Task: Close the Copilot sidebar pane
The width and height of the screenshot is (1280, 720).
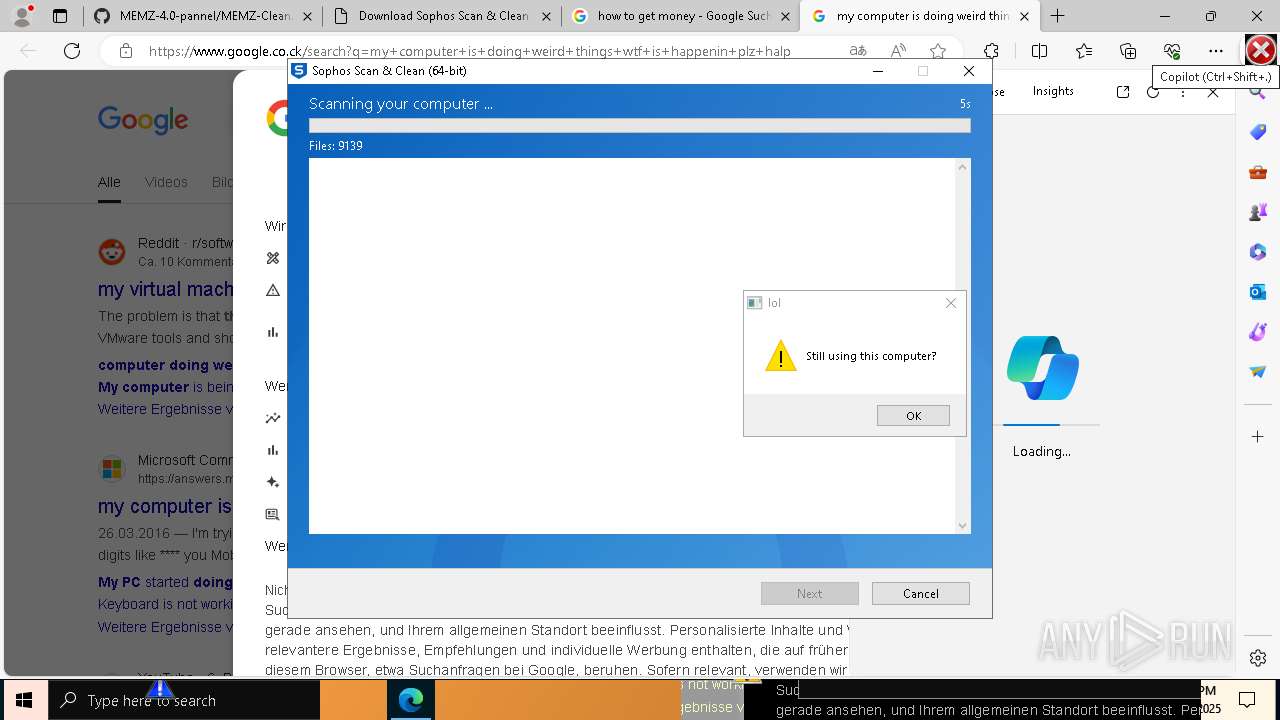Action: pos(1213,92)
